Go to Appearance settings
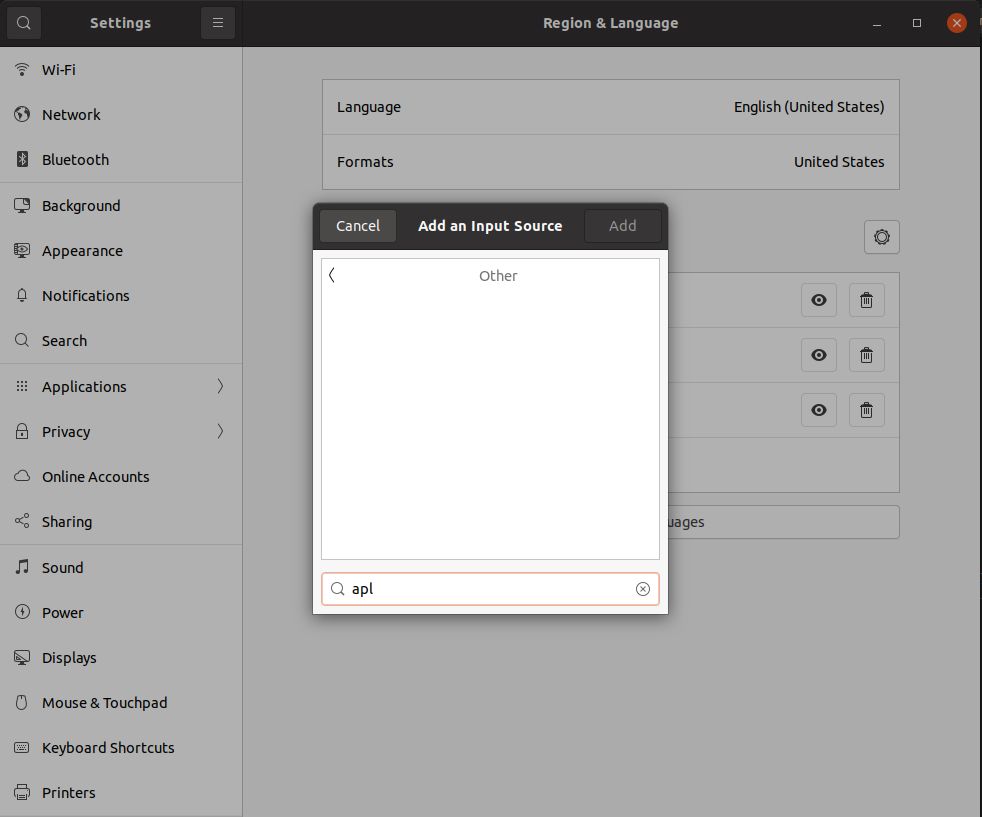The image size is (982, 817). tap(121, 251)
